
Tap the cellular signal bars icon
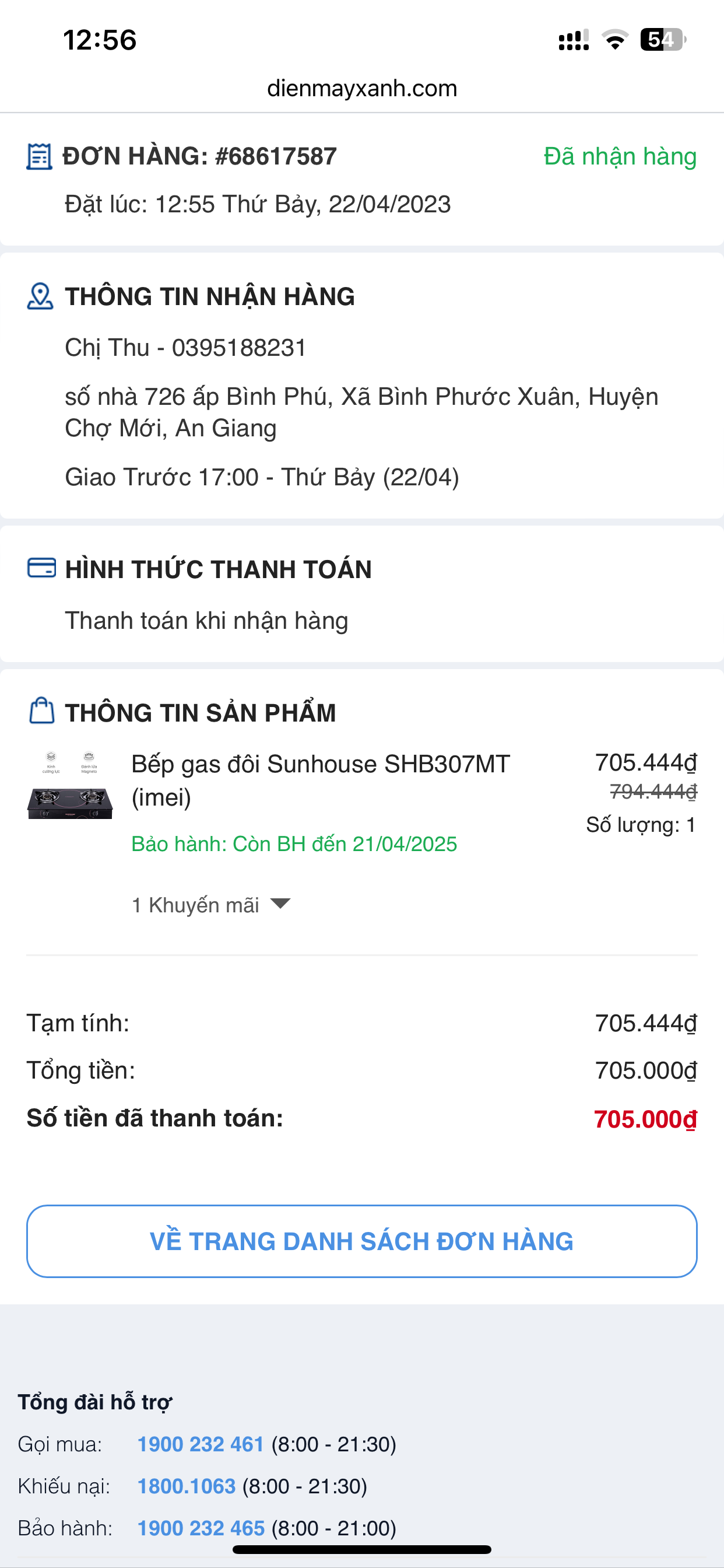point(573,40)
